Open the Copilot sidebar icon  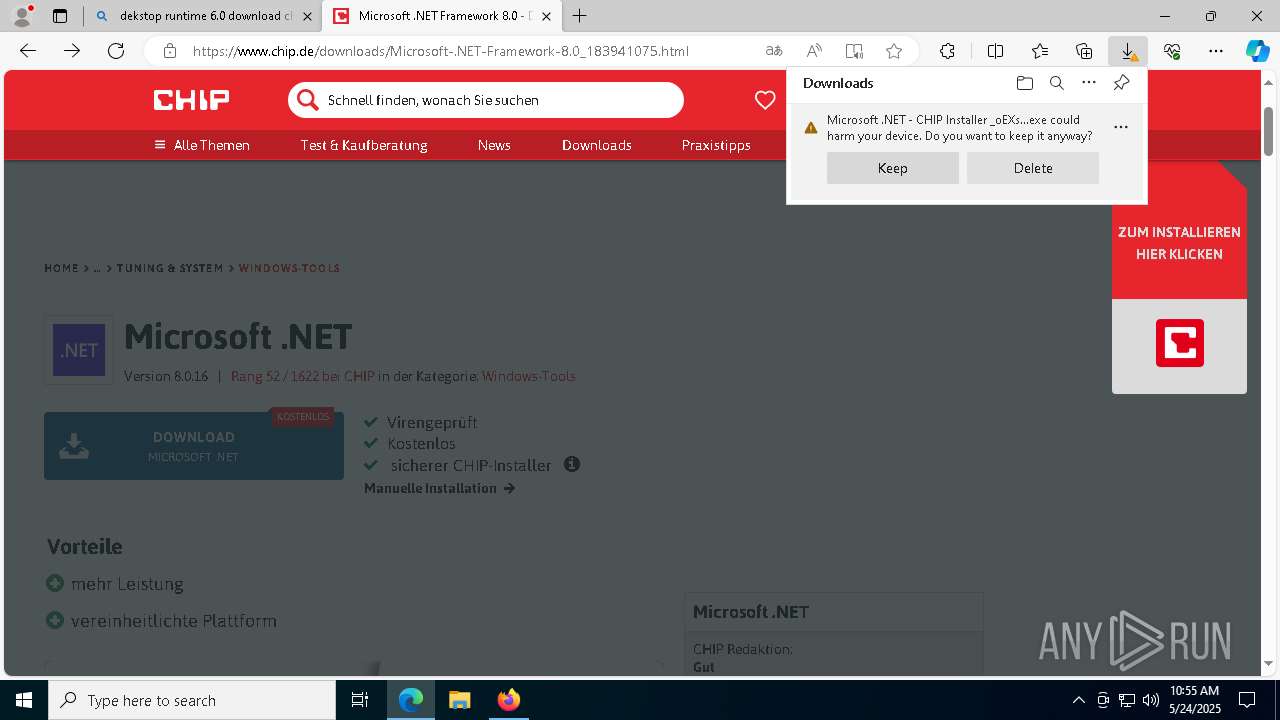(x=1258, y=51)
